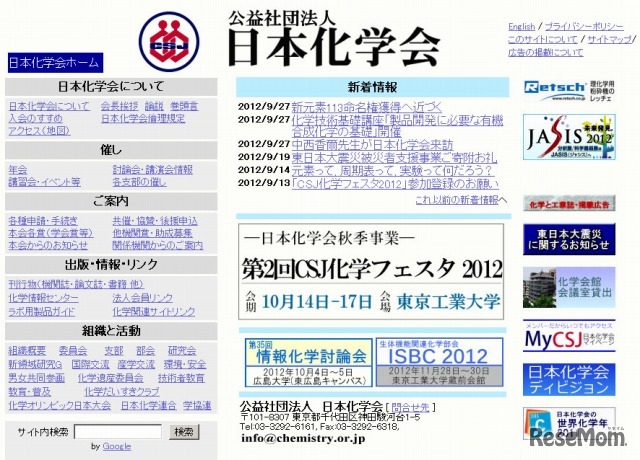The height and width of the screenshot is (460, 640).
Task: Open アクセス(地図) link
Action: coord(39,131)
